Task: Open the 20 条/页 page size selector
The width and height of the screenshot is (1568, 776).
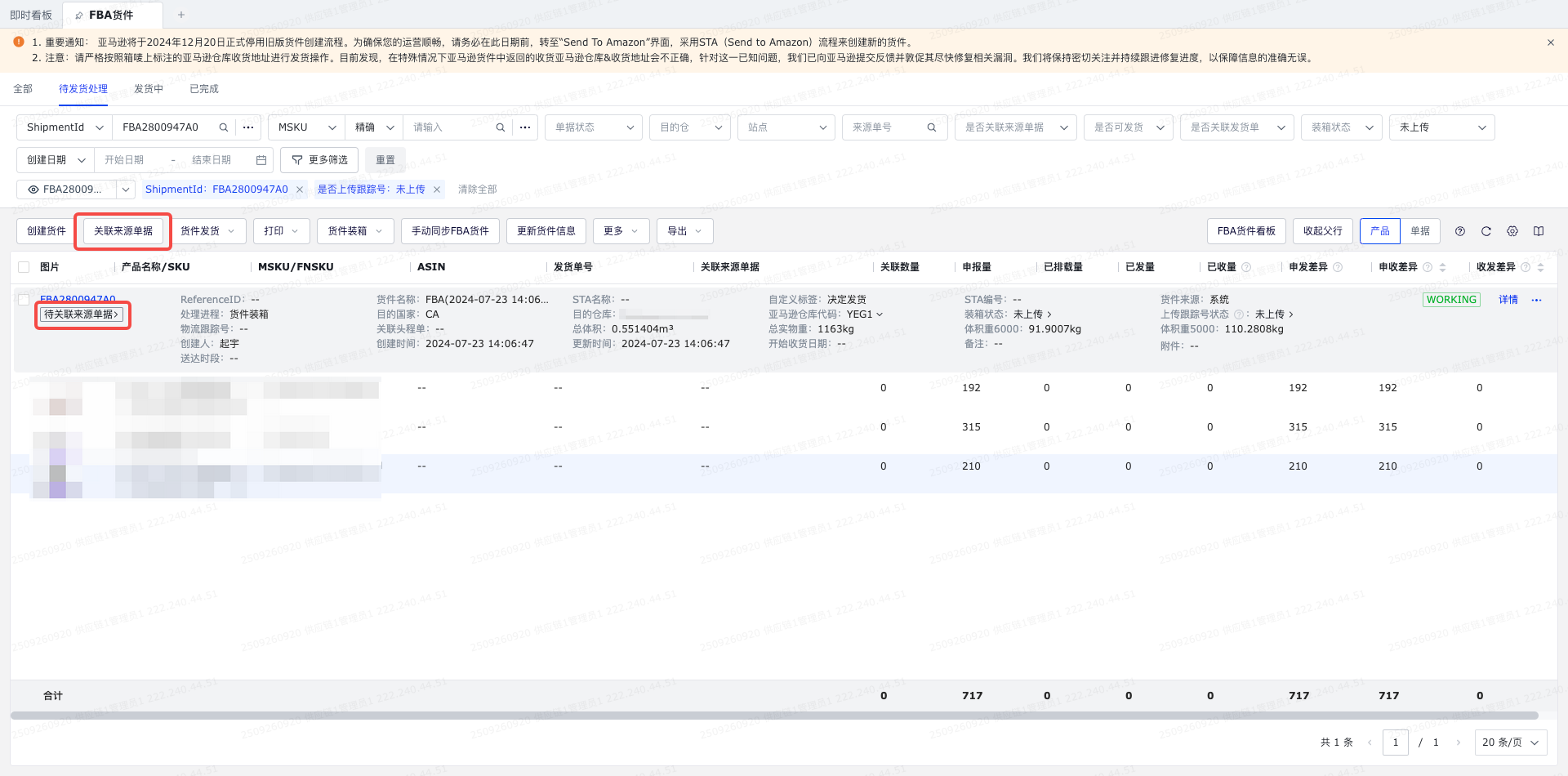Action: point(1510,743)
